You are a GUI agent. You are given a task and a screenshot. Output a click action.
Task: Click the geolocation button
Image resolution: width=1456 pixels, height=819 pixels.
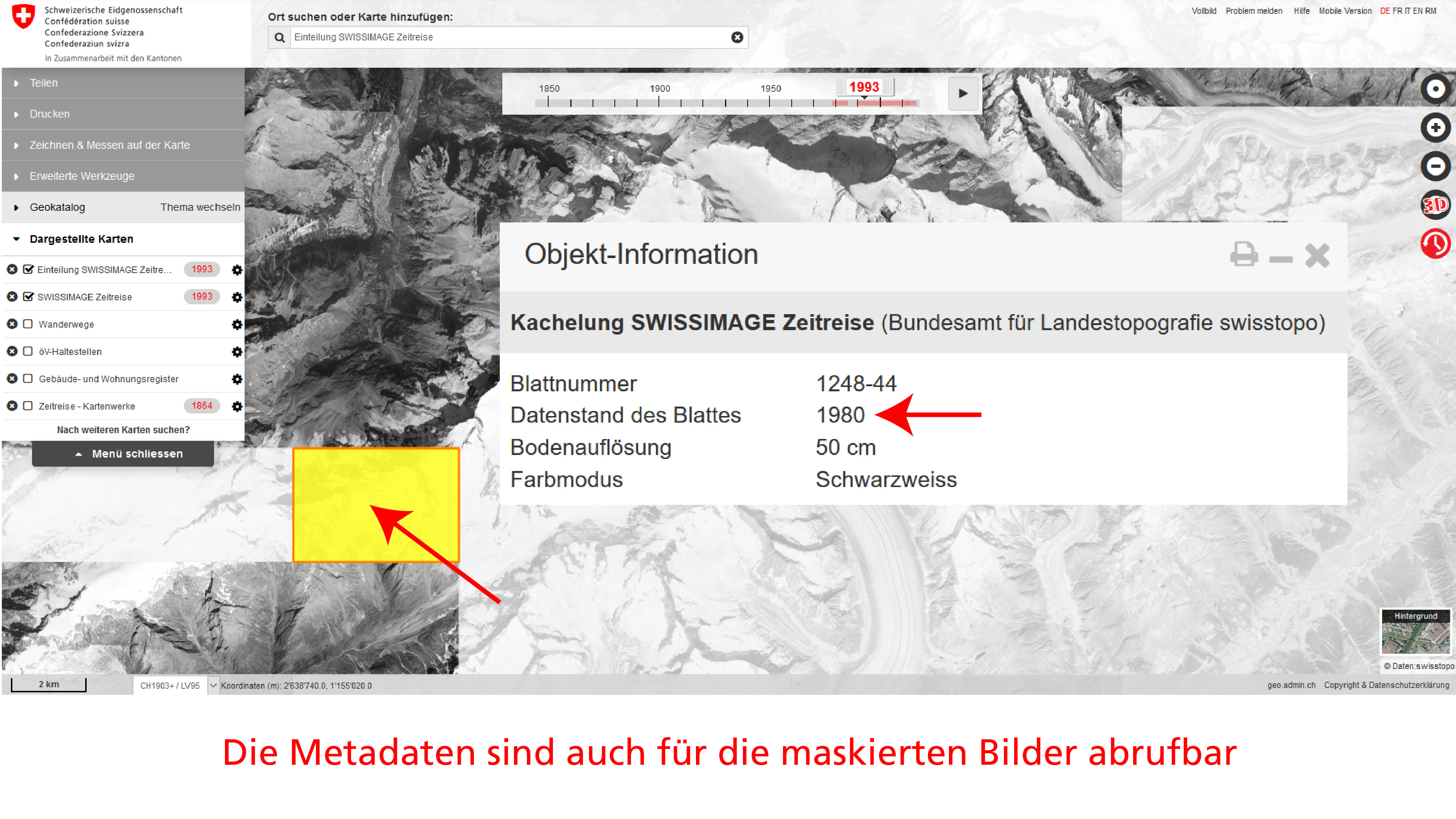point(1435,89)
